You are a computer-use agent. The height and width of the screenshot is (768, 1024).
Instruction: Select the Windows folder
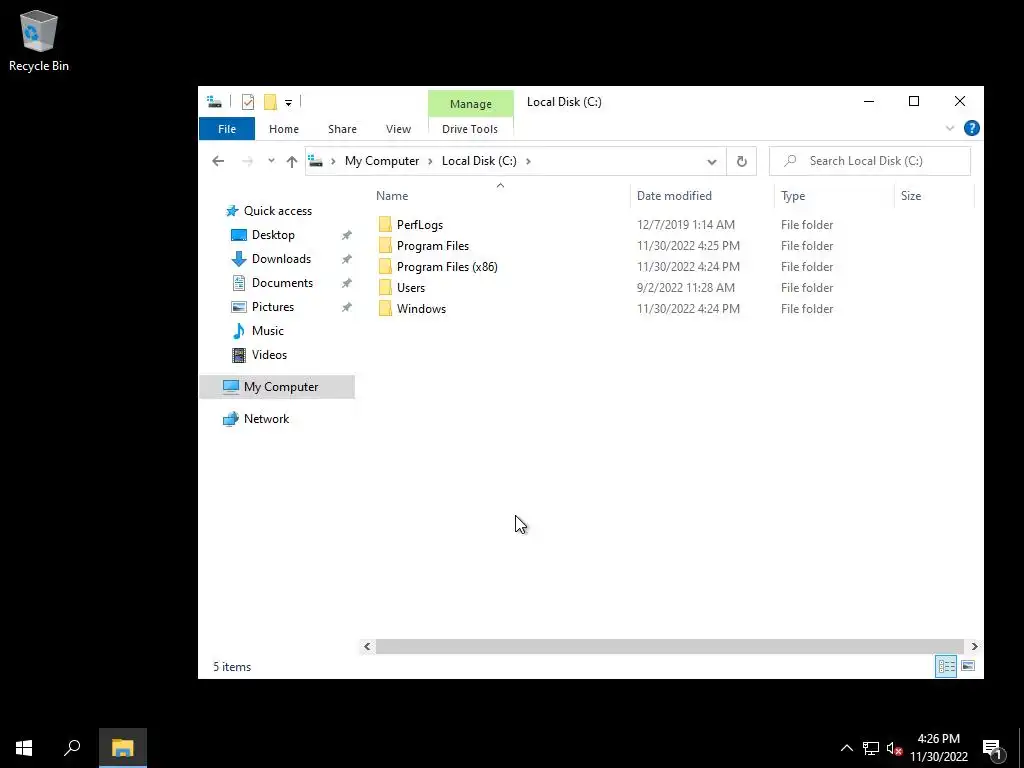(x=421, y=308)
